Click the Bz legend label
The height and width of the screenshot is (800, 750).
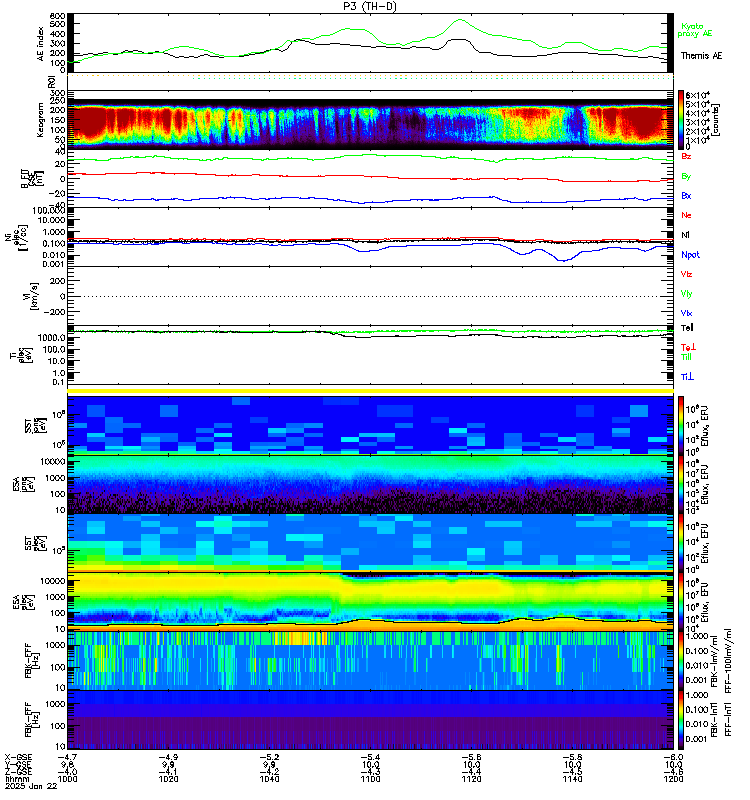click(686, 156)
